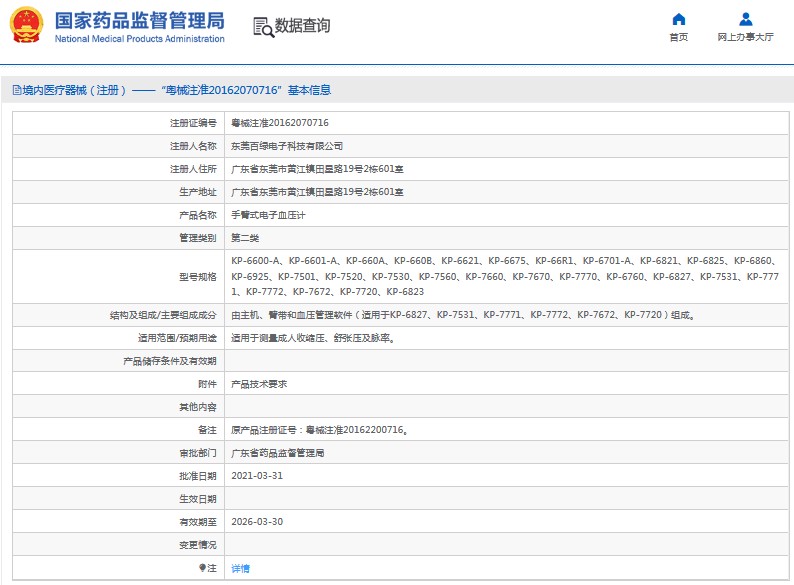Open the 详情 link
The width and height of the screenshot is (794, 585).
[241, 568]
